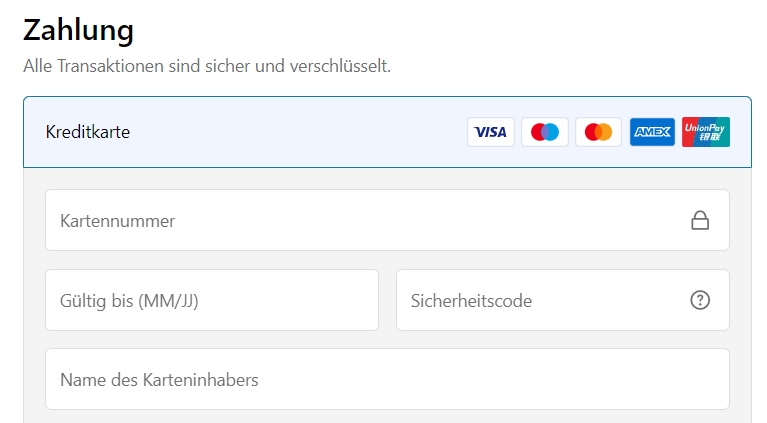Viewport: 767px width, 423px height.
Task: Click the AMEX card logo
Action: coord(652,132)
